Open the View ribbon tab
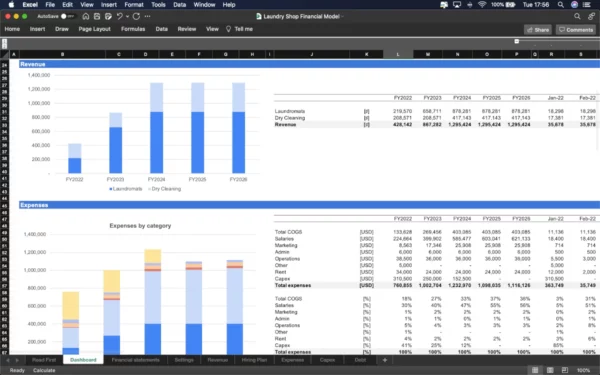The image size is (600, 375). tap(212, 29)
